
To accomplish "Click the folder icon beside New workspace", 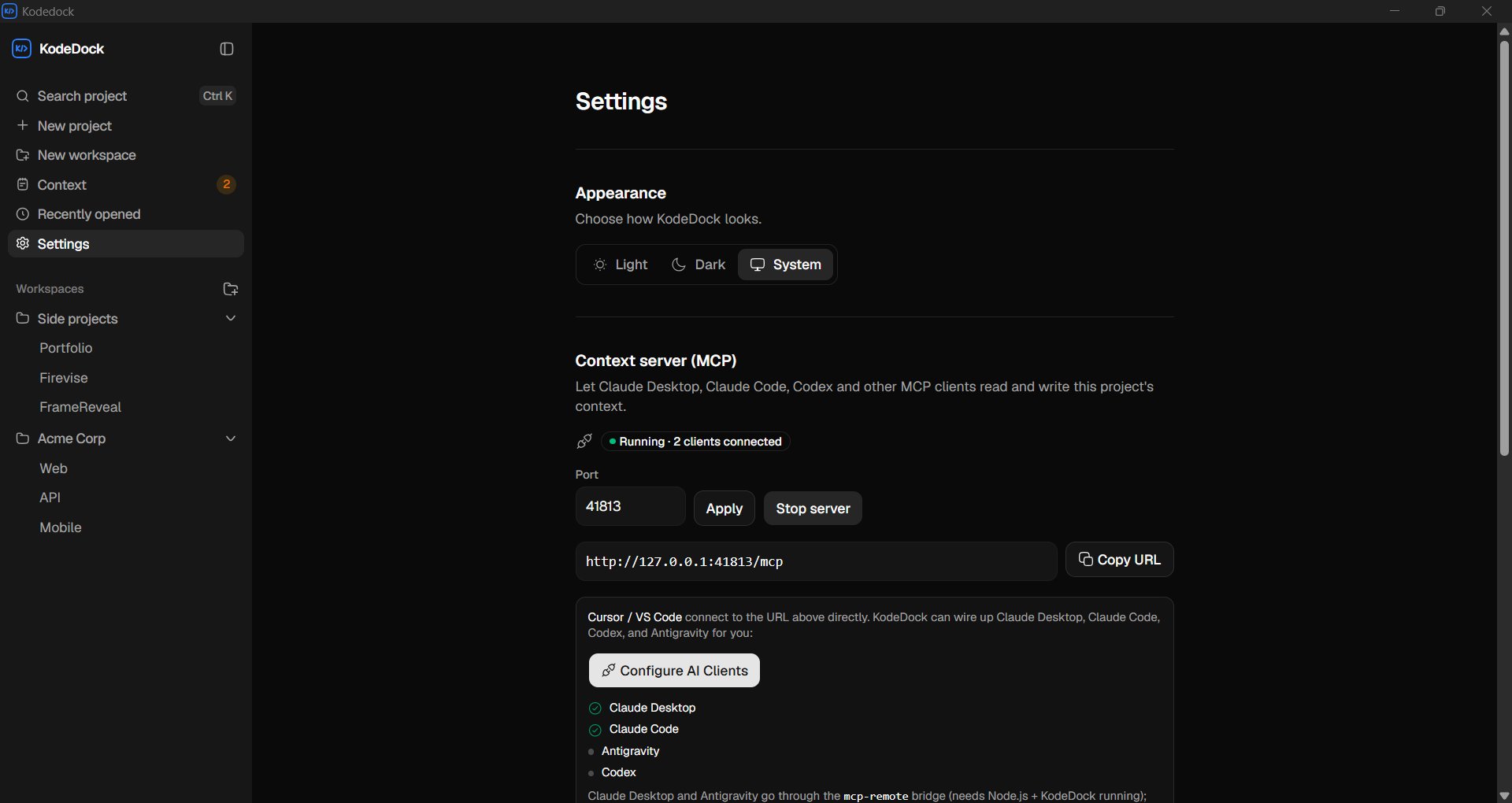I will click(23, 155).
